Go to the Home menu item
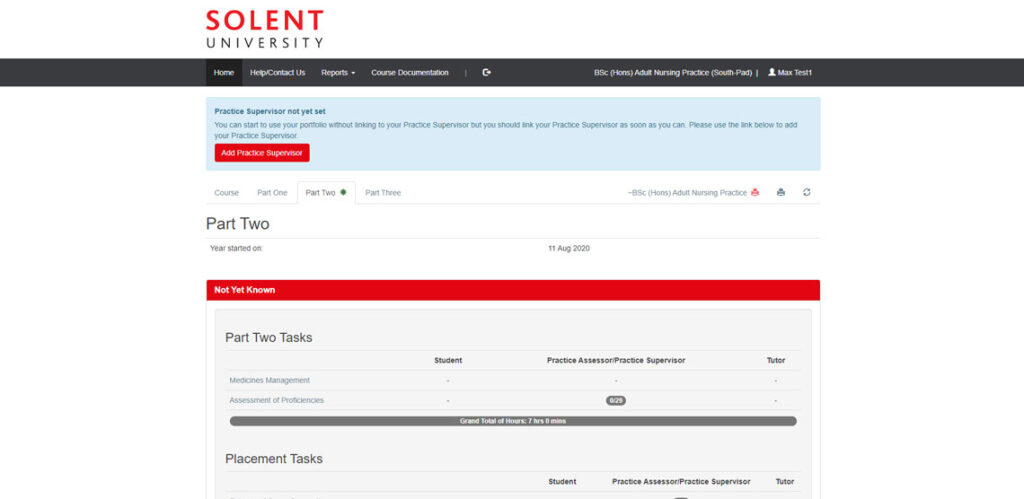Image resolution: width=1024 pixels, height=499 pixels. coord(224,72)
